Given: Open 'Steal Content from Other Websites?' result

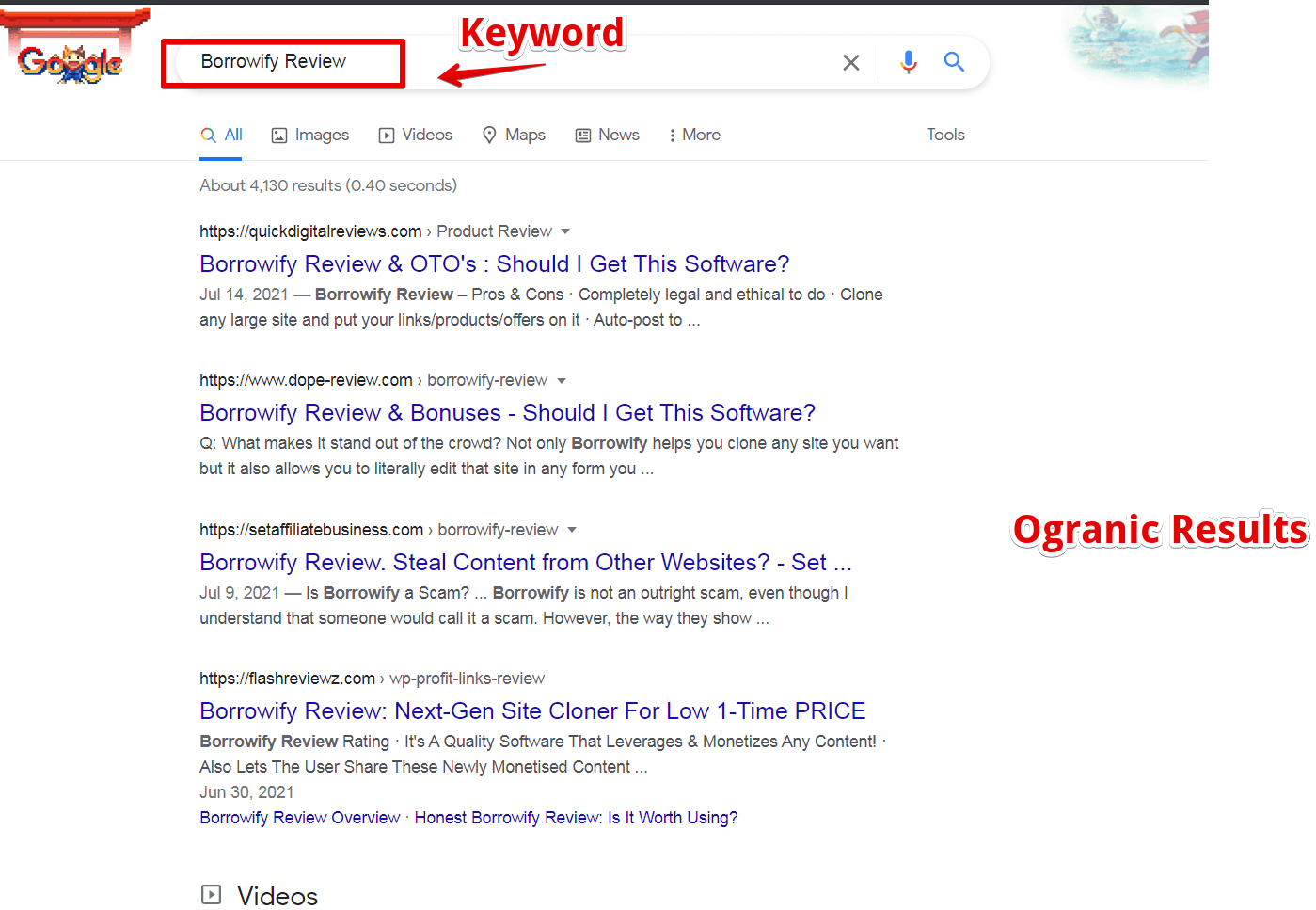Looking at the screenshot, I should click(x=526, y=563).
